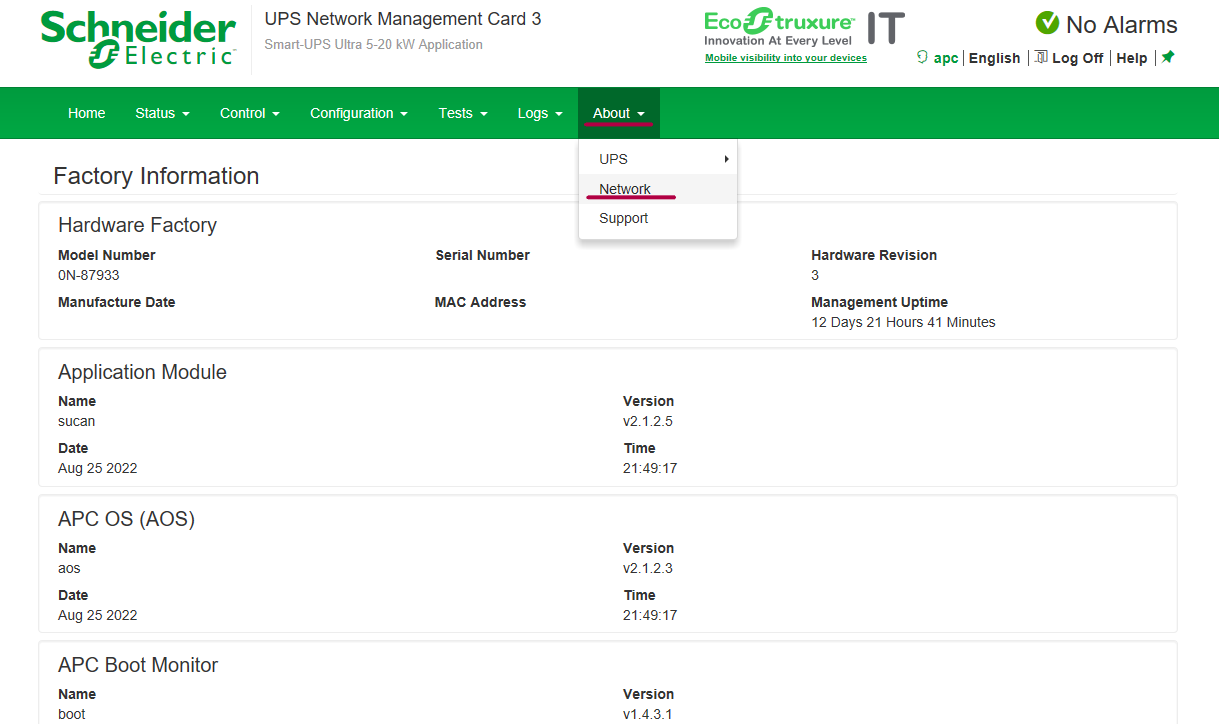The height and width of the screenshot is (724, 1219).
Task: Click the uptime value 12 Days 21 Hours 41 Minutes
Action: click(x=903, y=322)
